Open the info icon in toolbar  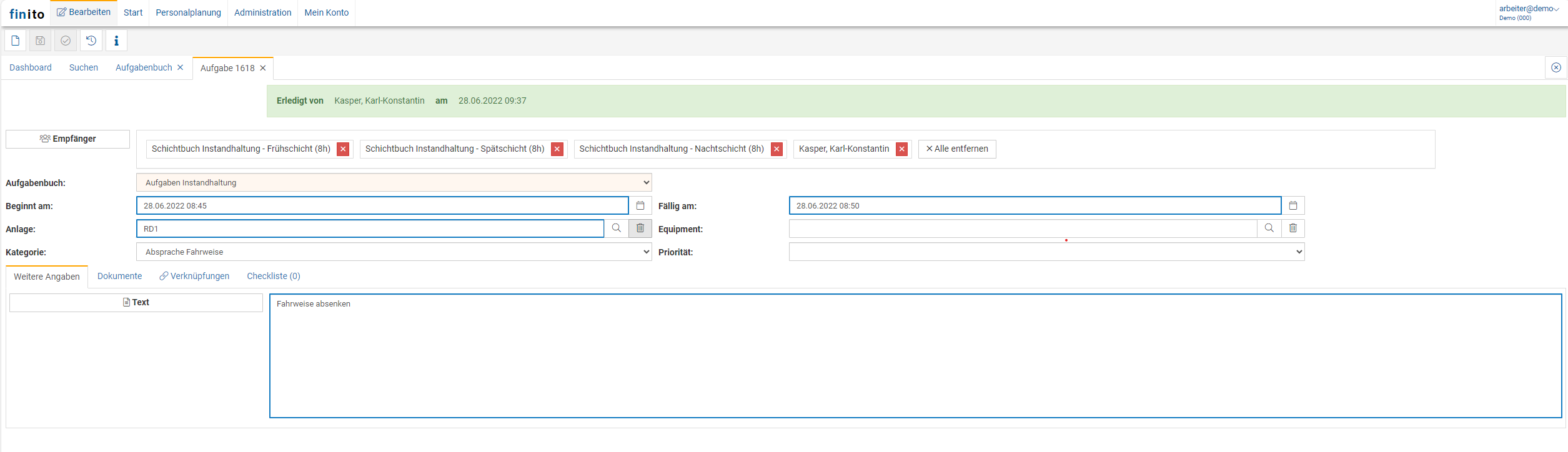click(116, 41)
